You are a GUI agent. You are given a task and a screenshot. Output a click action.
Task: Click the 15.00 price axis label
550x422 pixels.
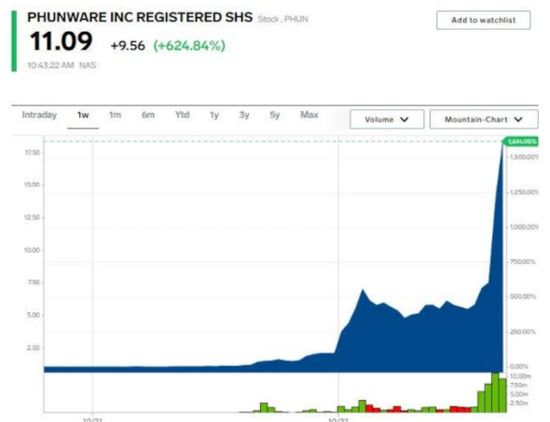click(x=32, y=185)
